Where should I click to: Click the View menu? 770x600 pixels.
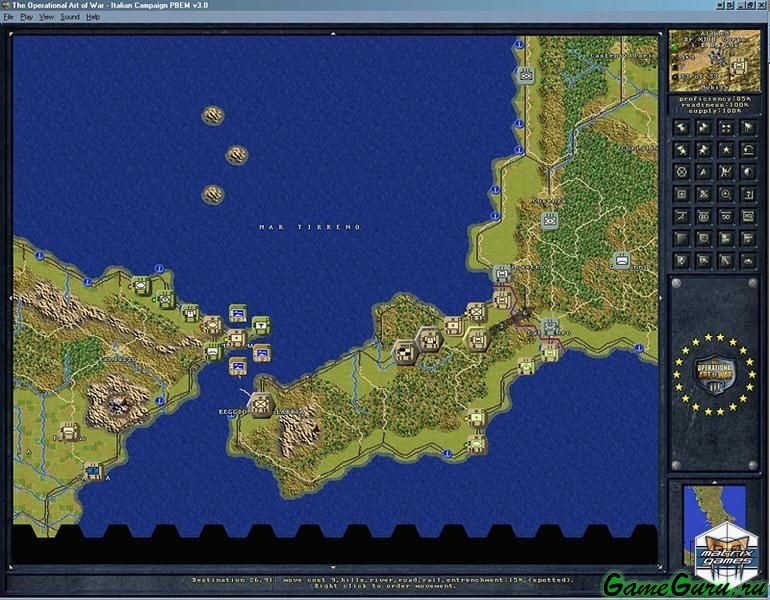tap(47, 17)
